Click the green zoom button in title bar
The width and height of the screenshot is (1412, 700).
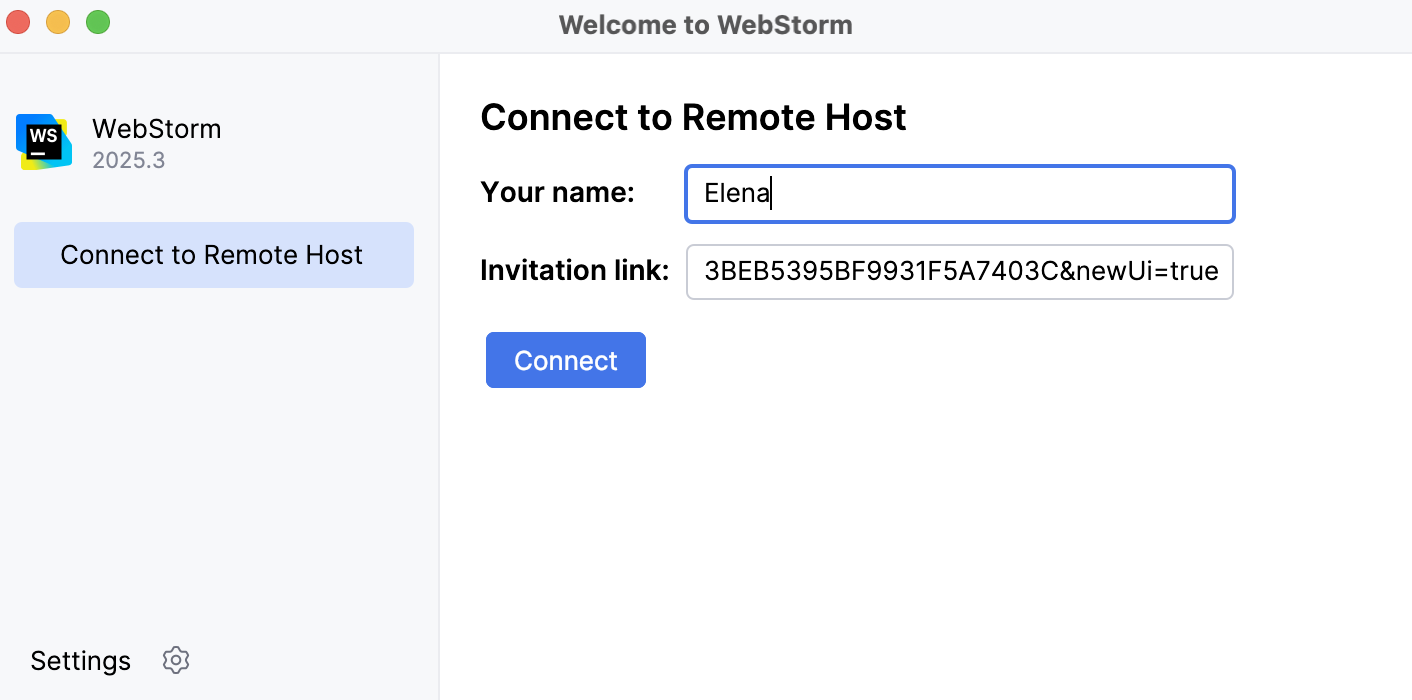98,20
